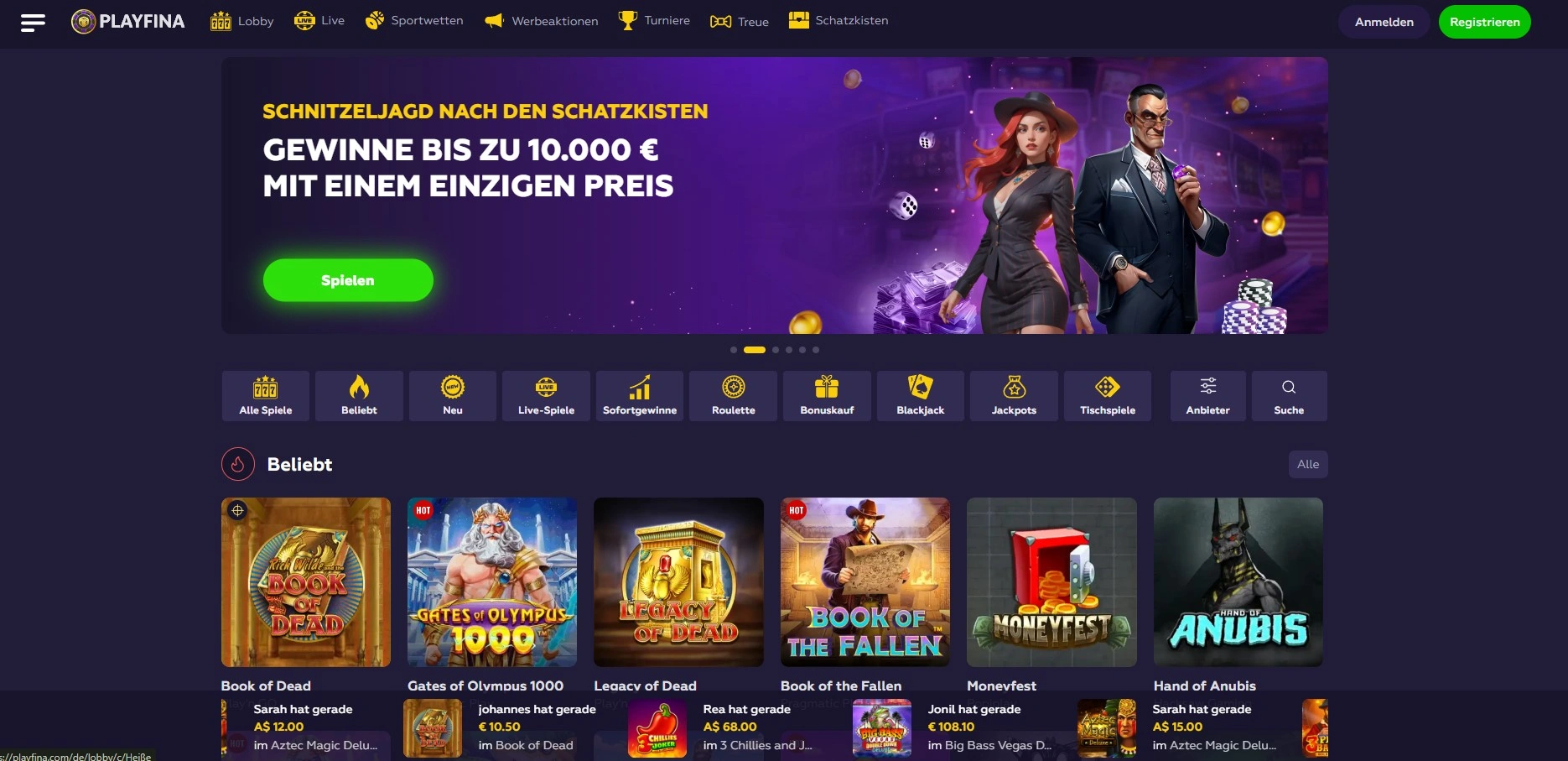
Task: Click the Anmelden button
Action: pos(1384,22)
